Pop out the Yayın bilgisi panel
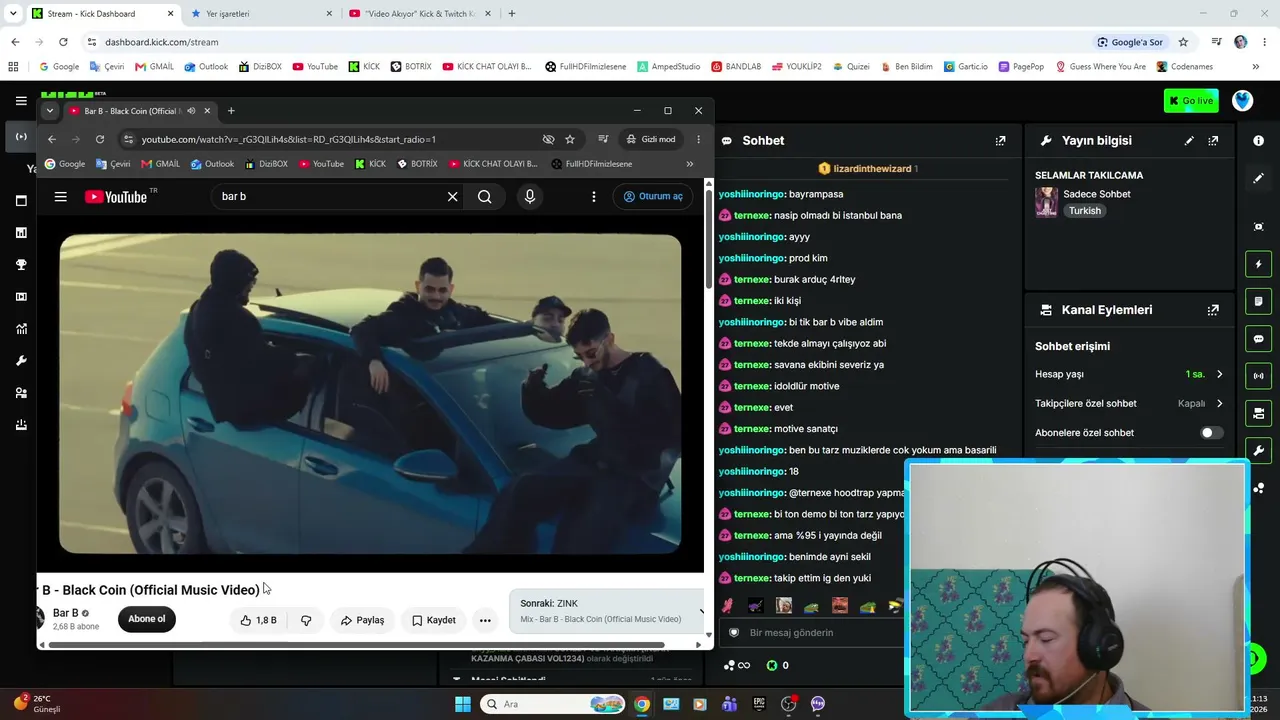Screen dimensions: 1280x720 click(1213, 141)
